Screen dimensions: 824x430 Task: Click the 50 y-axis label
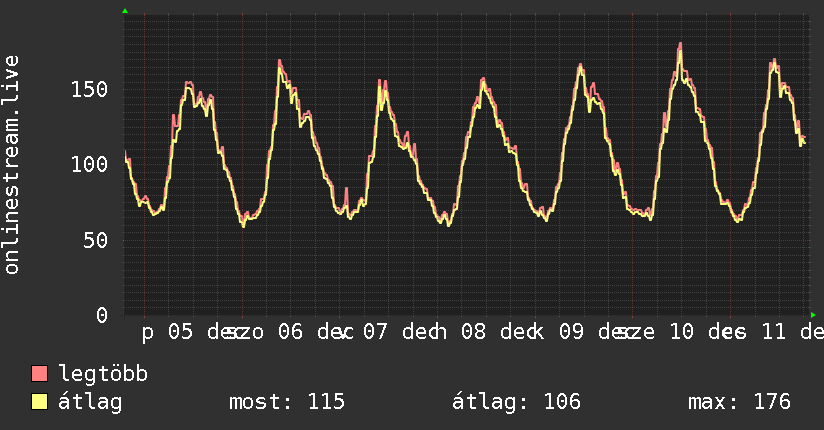(96, 241)
